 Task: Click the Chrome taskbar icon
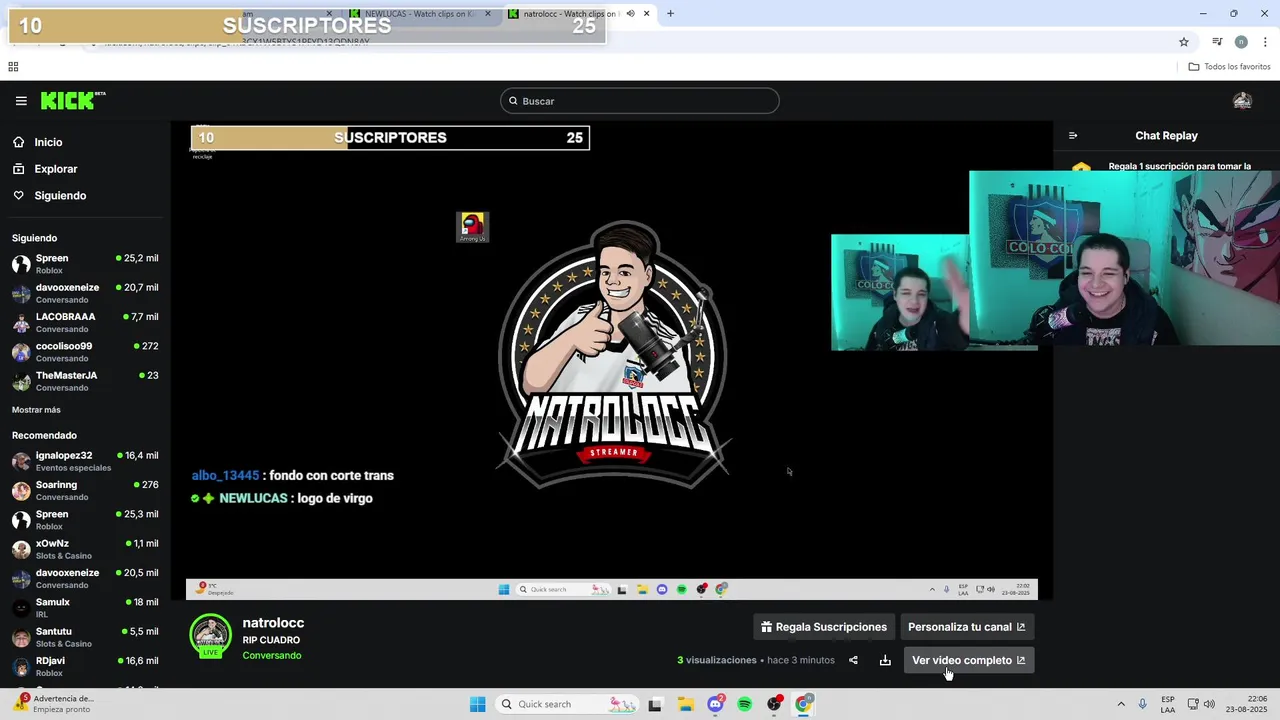pos(804,704)
